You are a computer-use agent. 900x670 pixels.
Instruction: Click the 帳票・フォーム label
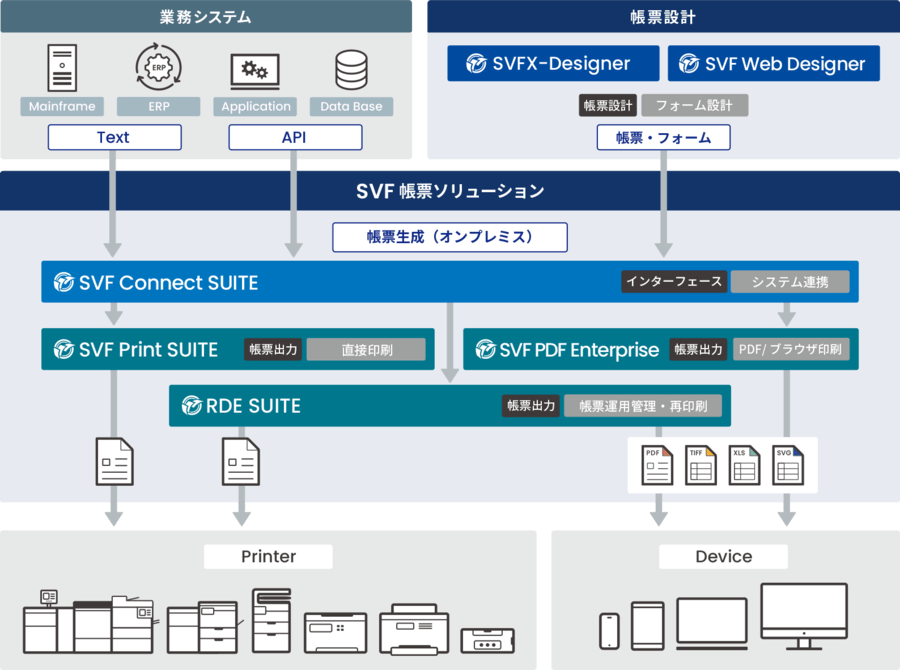[x=663, y=136]
